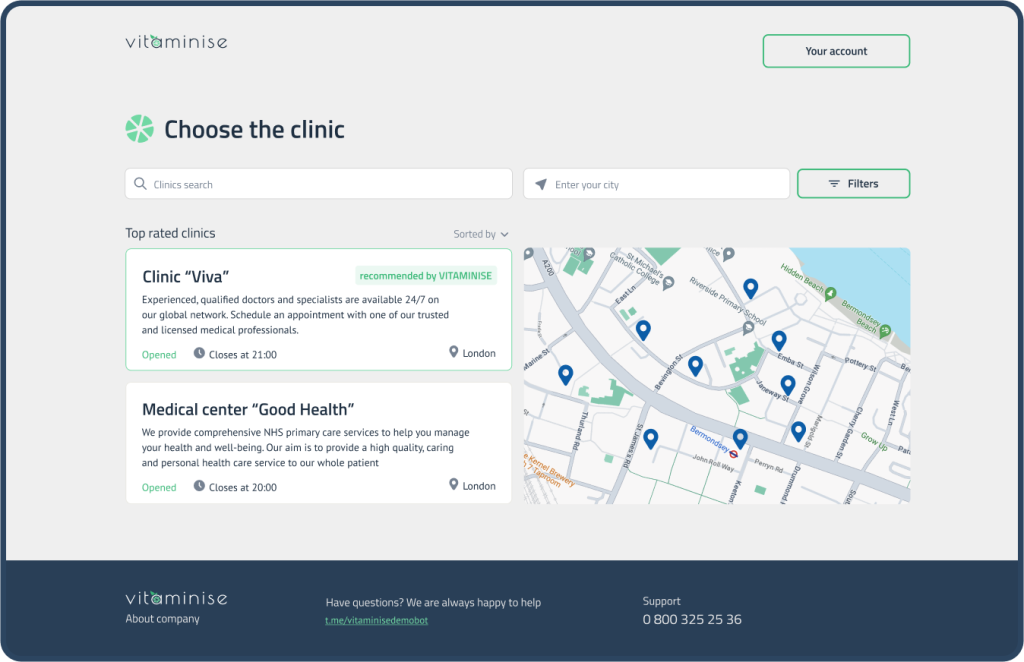
Task: Select the blue map pin beside Bevington St
Action: (x=696, y=366)
